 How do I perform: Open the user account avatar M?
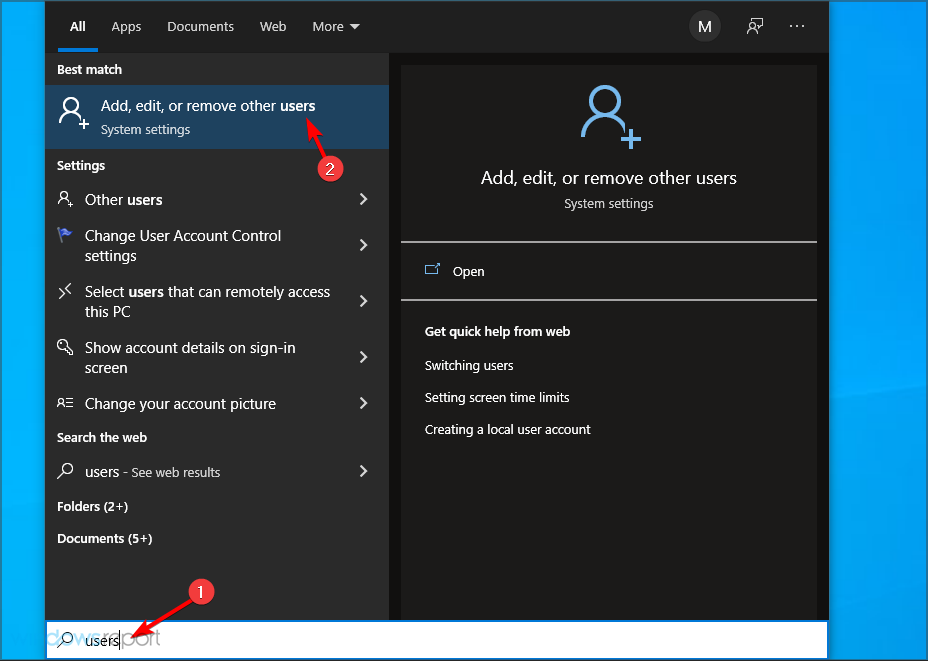pos(704,27)
